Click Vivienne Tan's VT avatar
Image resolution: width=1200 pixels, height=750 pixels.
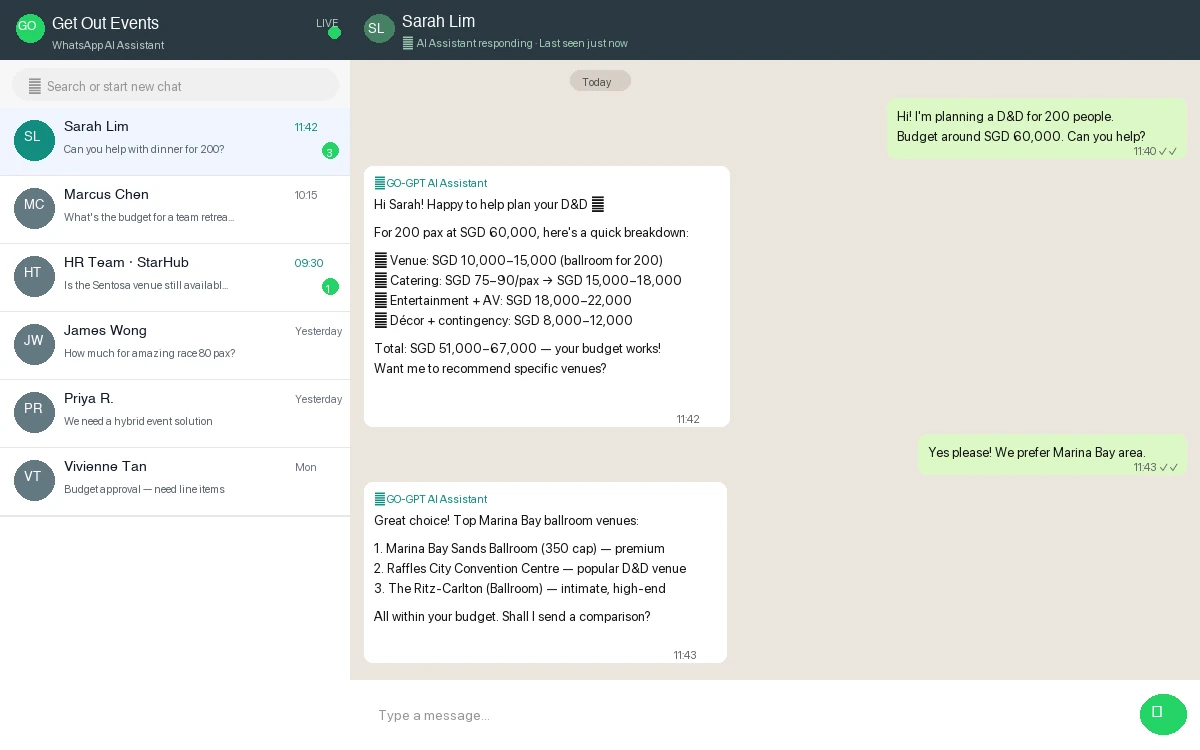pos(34,480)
